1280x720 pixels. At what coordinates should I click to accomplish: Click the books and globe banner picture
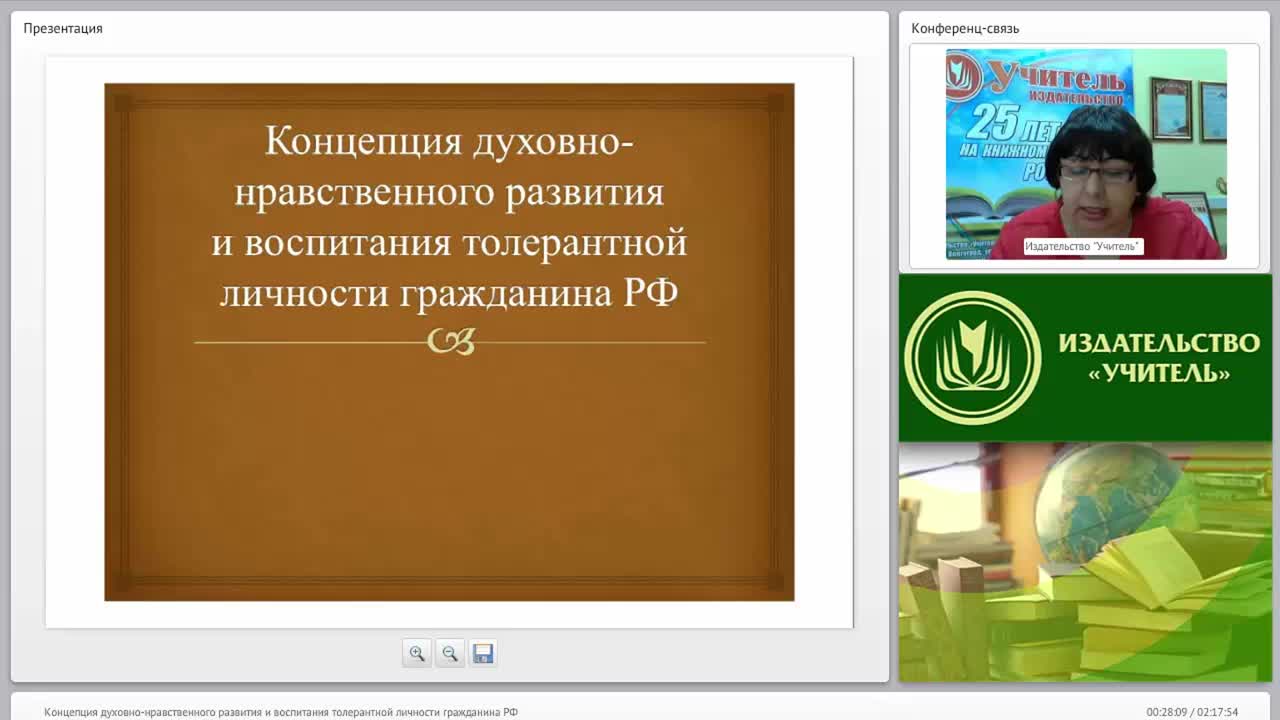tap(1085, 562)
